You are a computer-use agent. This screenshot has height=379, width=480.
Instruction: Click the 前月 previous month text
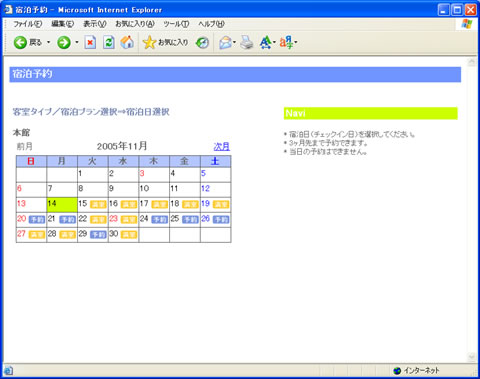pos(25,146)
